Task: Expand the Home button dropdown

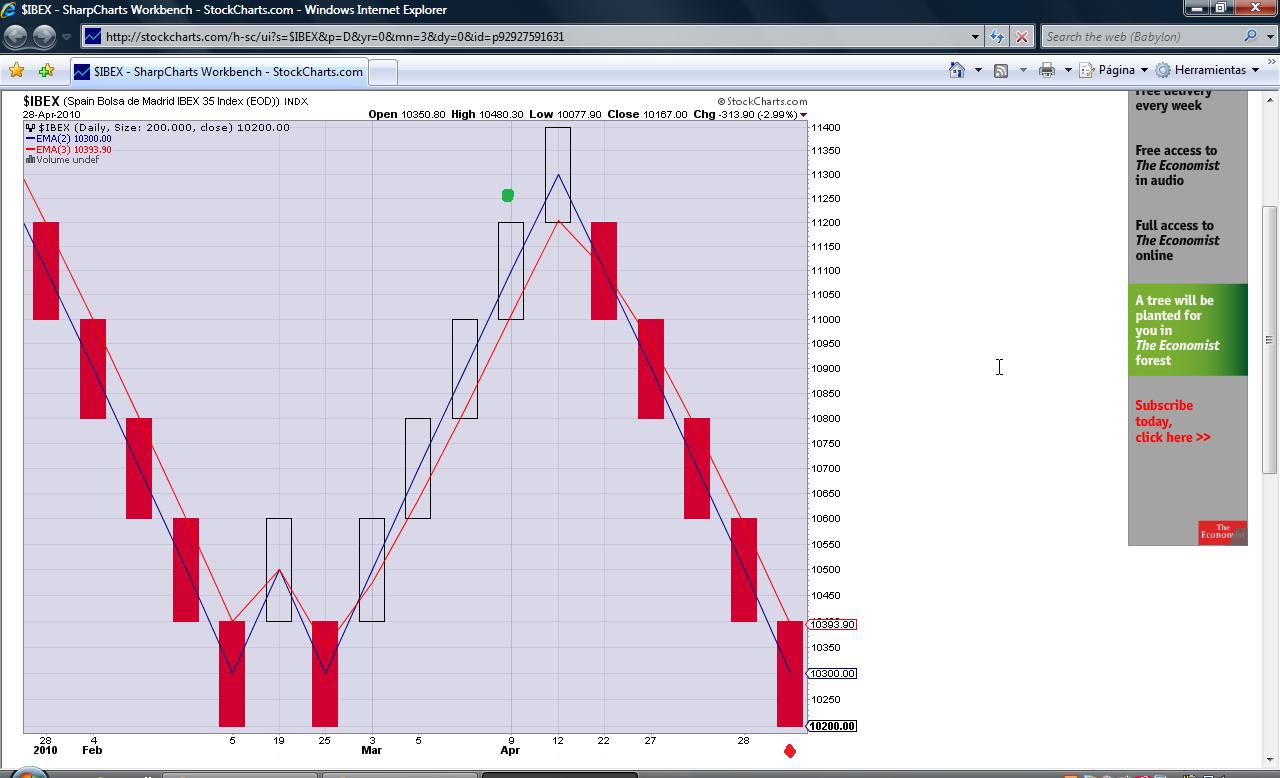Action: coord(978,70)
